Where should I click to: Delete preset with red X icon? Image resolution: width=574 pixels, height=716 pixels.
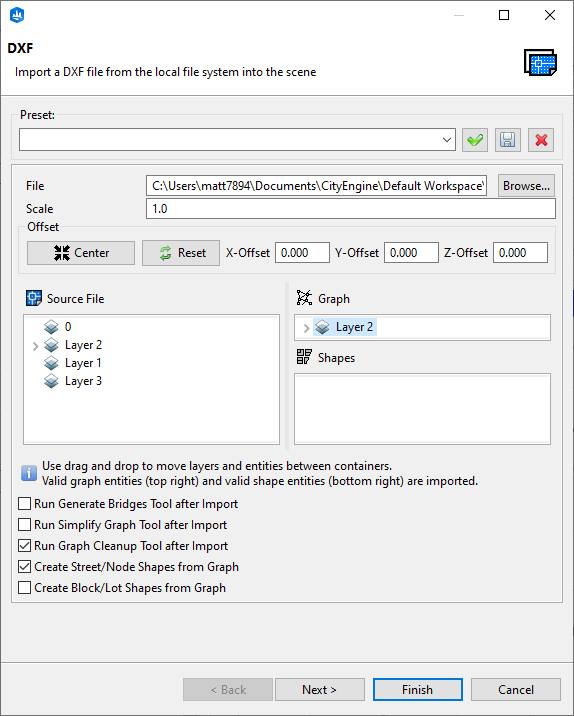pos(541,140)
